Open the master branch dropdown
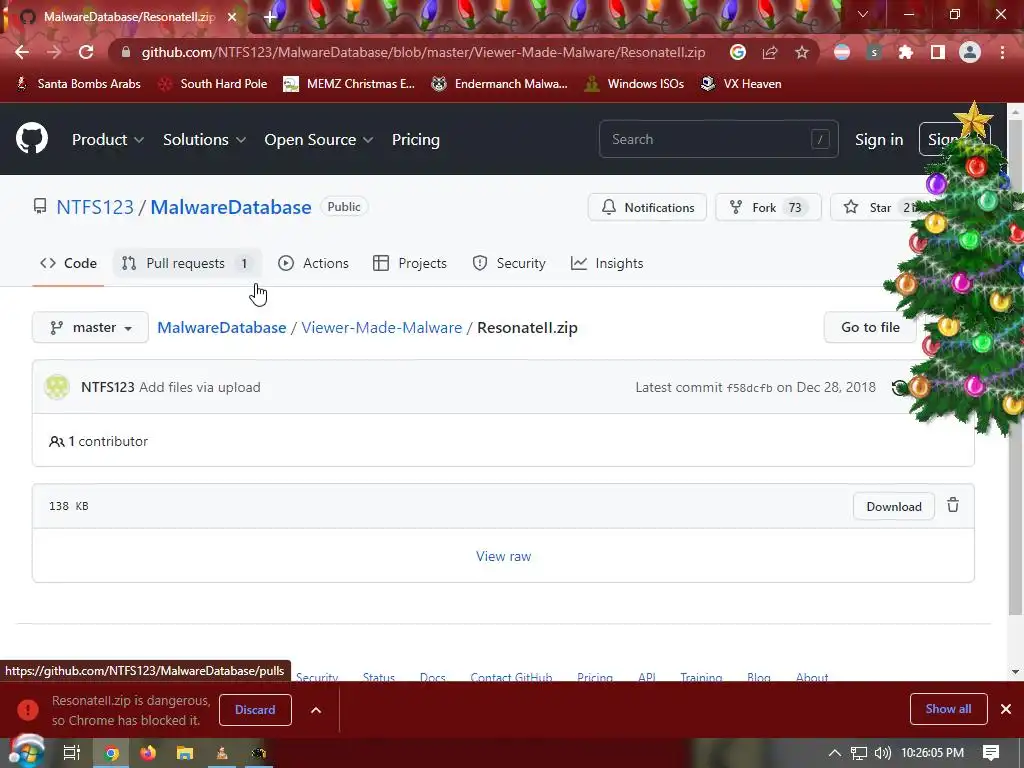The height and width of the screenshot is (768, 1024). tap(90, 327)
